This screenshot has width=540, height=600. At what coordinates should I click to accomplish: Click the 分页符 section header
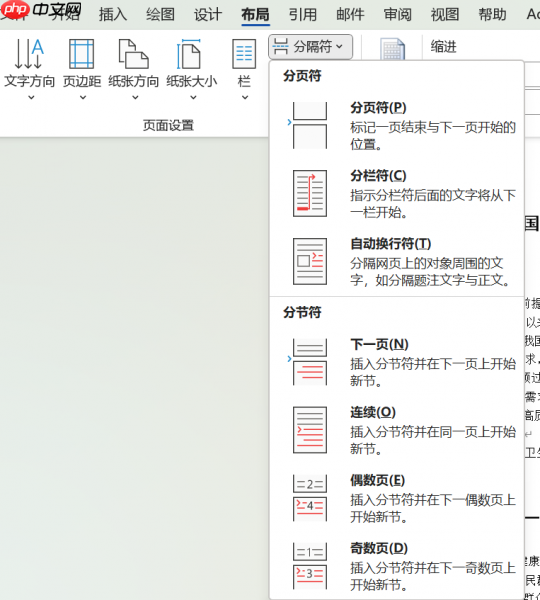tap(302, 76)
